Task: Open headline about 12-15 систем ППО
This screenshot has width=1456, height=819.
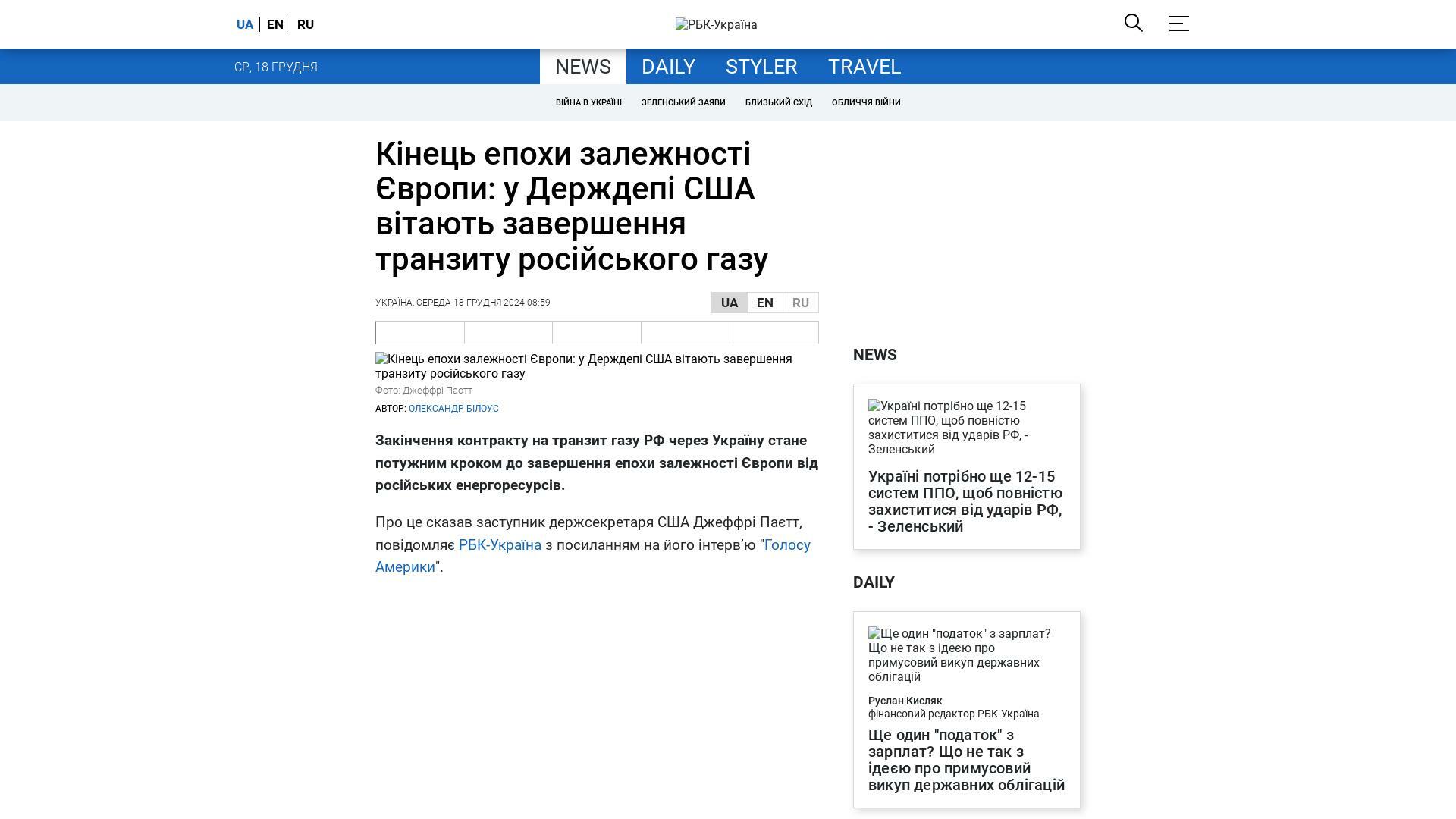Action: click(967, 501)
